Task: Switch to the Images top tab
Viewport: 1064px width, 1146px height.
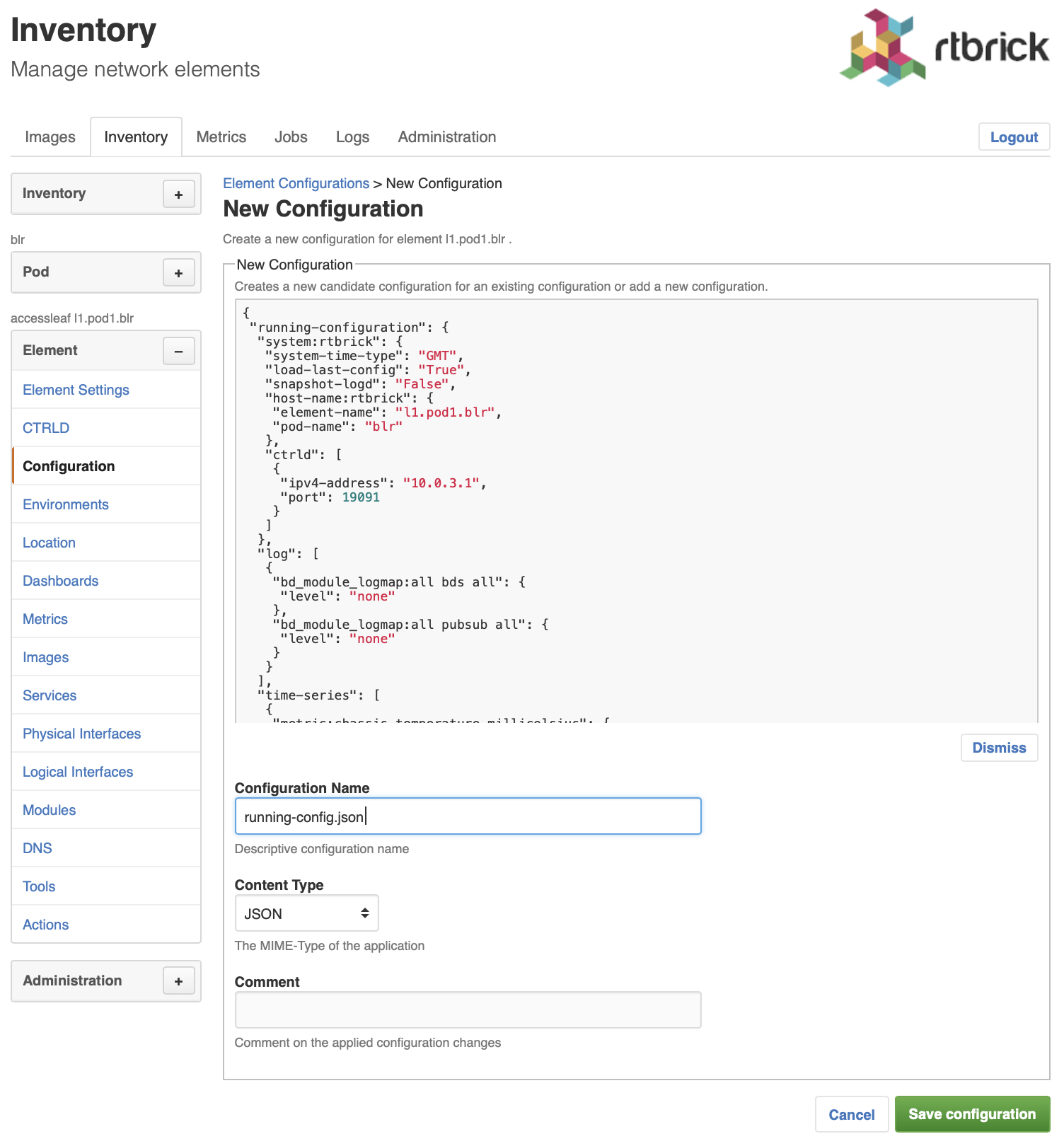Action: tap(50, 137)
